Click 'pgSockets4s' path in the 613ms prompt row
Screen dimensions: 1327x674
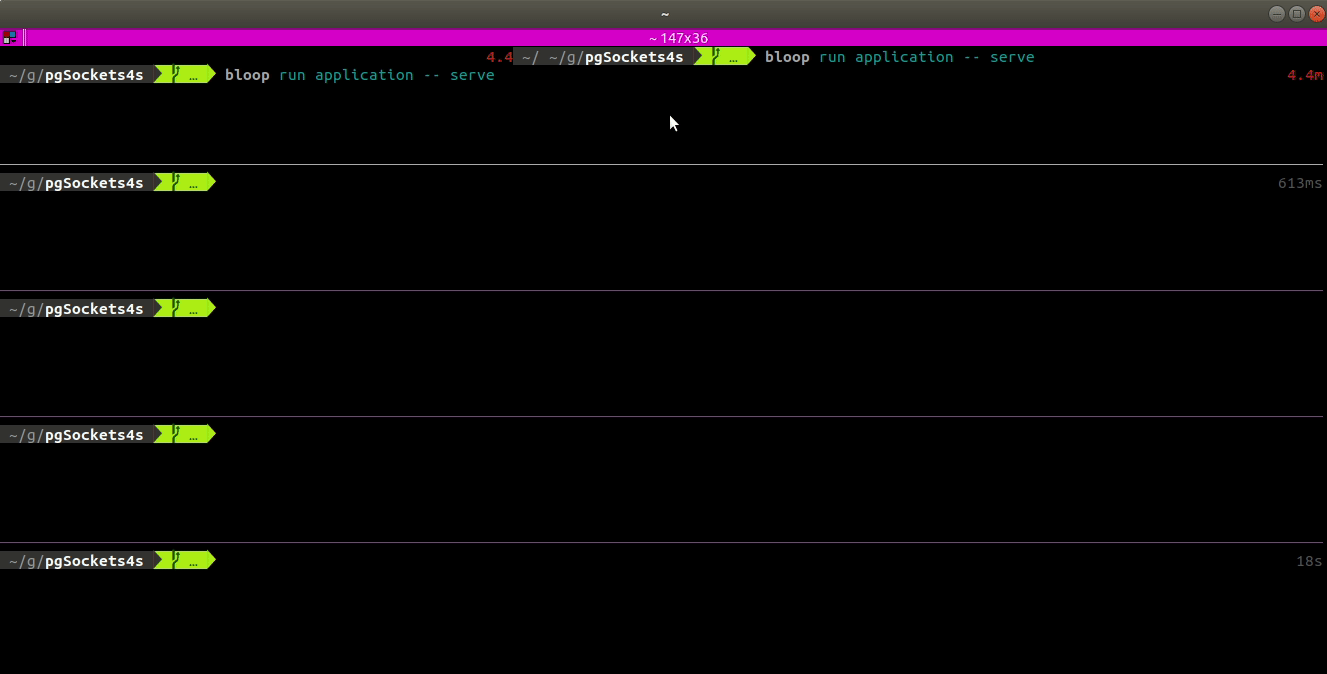pyautogui.click(x=95, y=183)
